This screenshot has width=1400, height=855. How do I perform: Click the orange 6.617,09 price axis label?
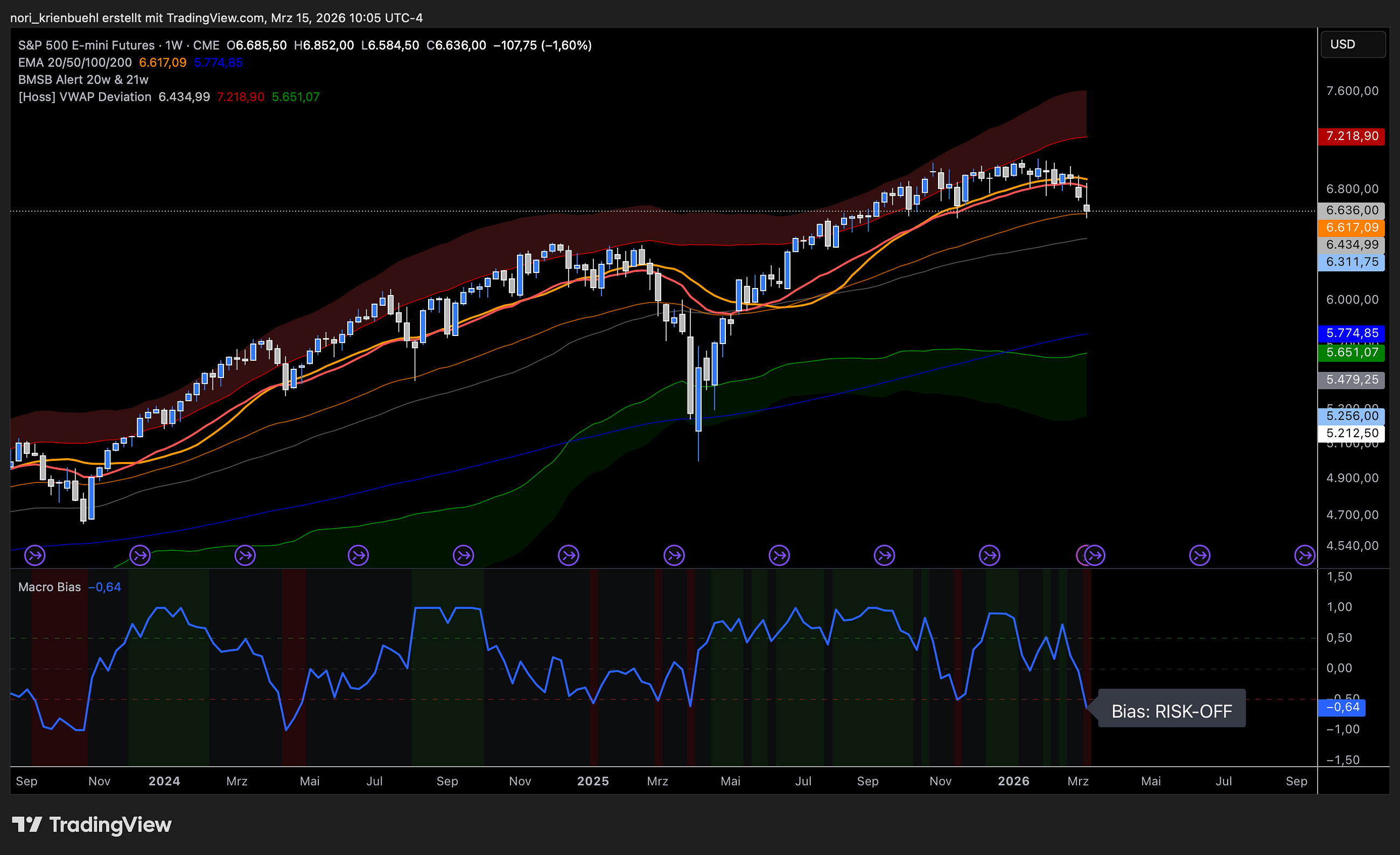[1351, 228]
